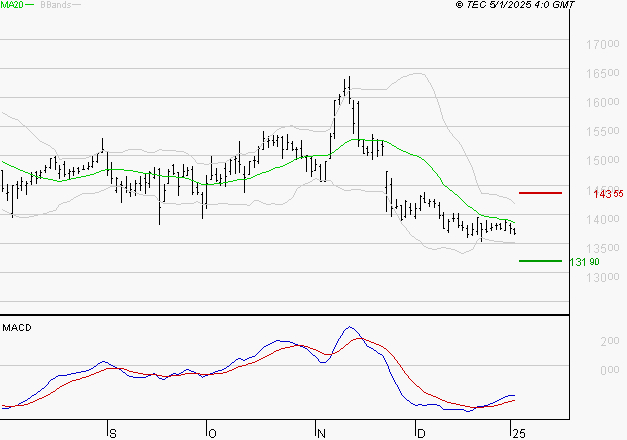The image size is (627, 440).
Task: Click the S month marker on time axis
Action: [113, 434]
